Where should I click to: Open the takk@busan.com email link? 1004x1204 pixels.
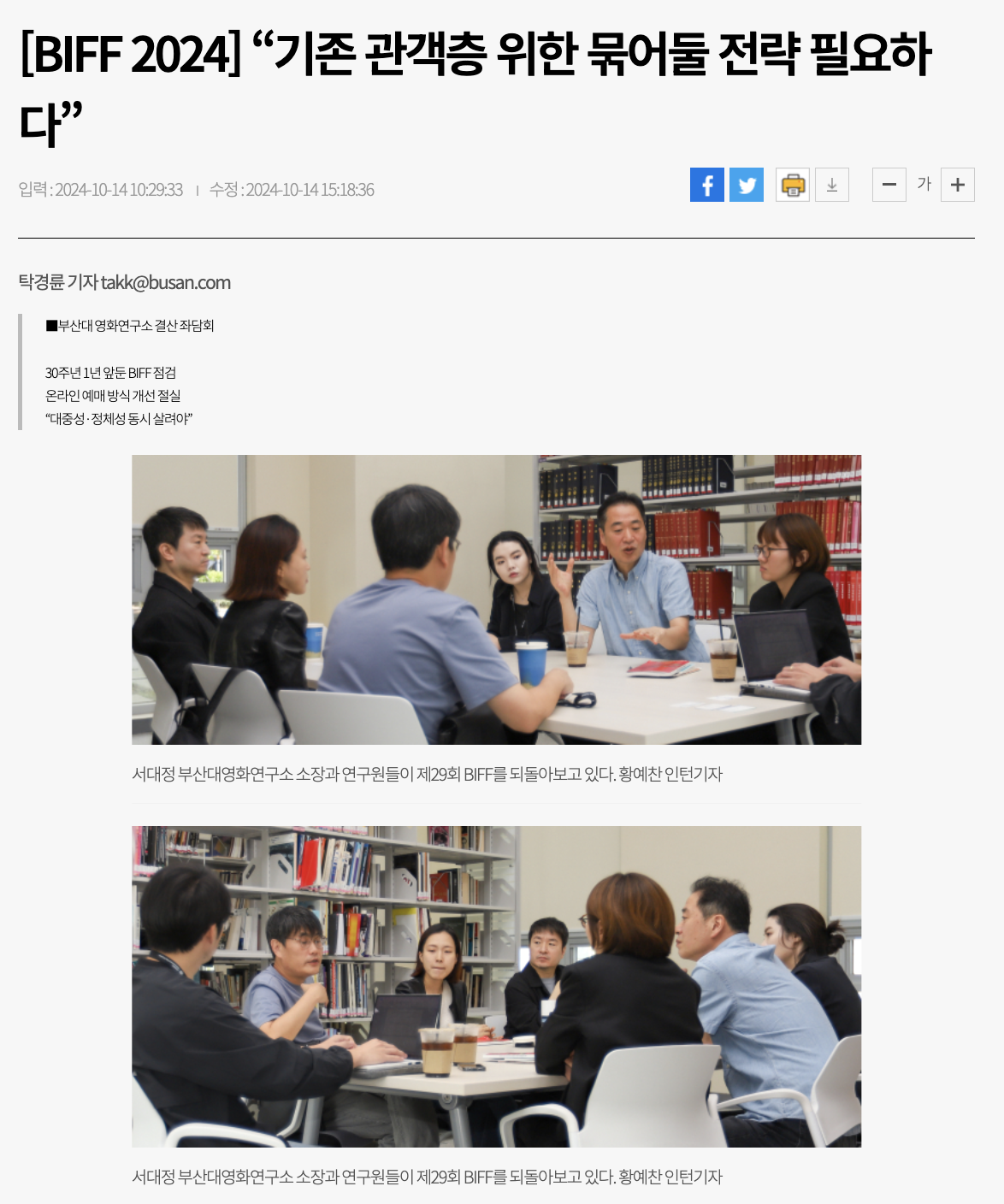point(166,282)
